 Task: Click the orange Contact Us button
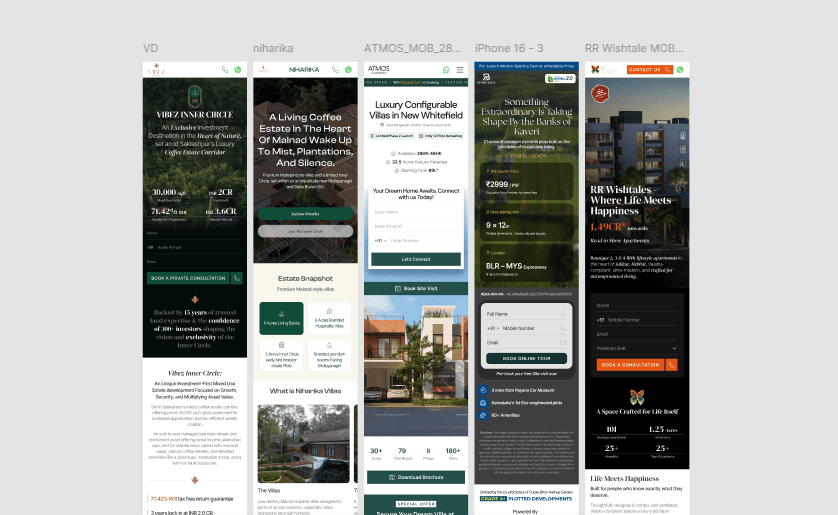(649, 69)
